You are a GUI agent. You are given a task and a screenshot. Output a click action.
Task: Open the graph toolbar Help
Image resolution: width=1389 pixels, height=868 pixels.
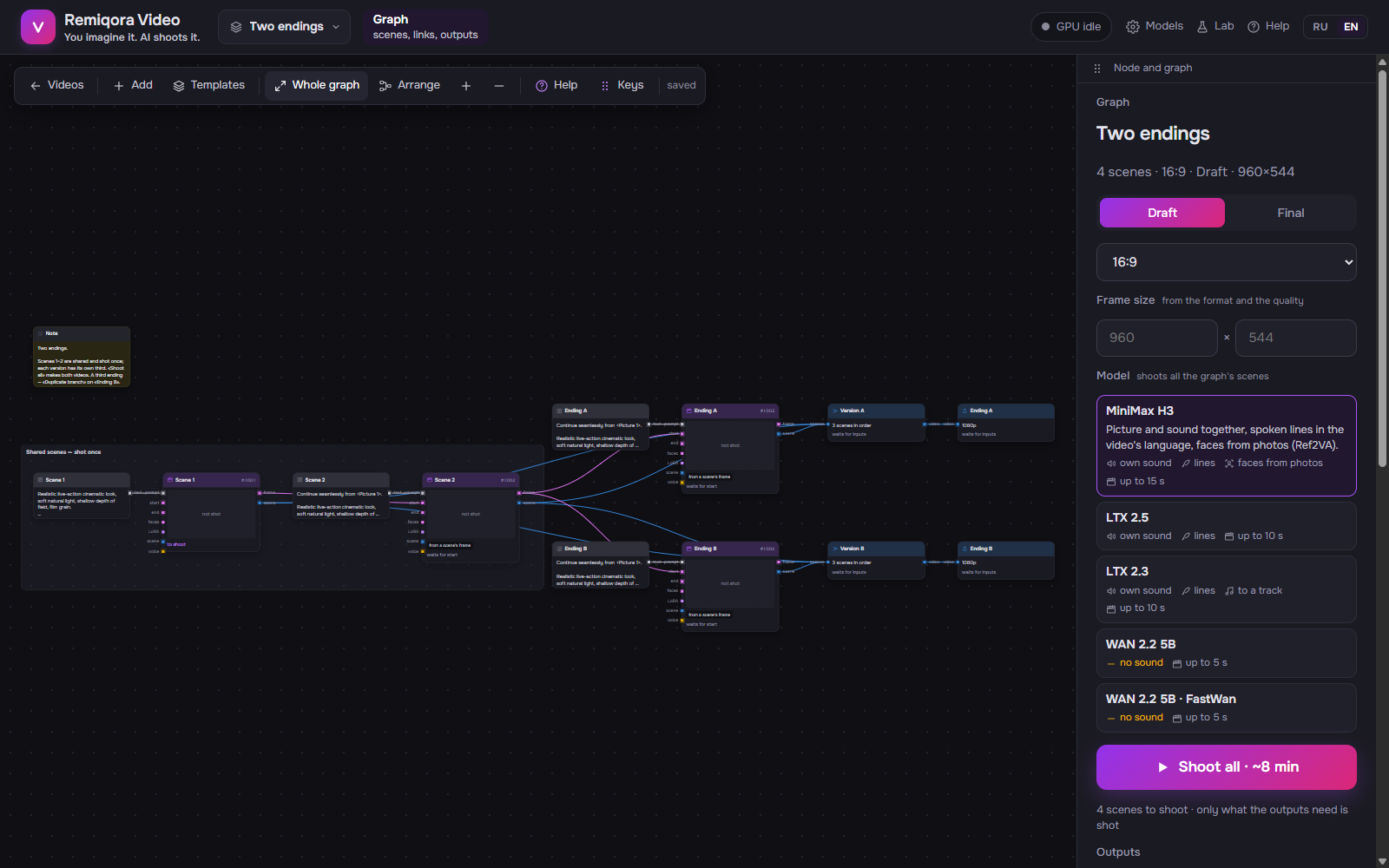tap(556, 86)
